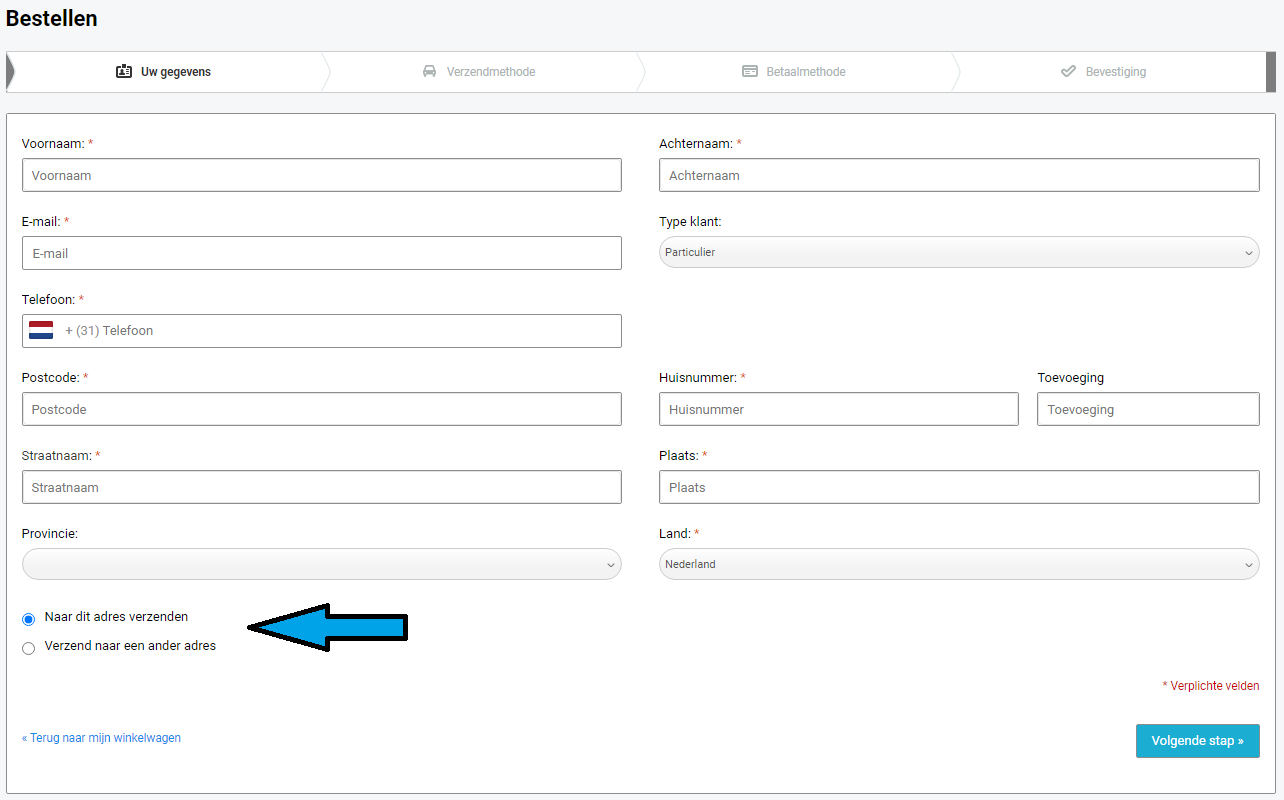Viewport: 1284px width, 800px height.
Task: Follow 'Terug naar mijn winkelwagen' link
Action: [x=101, y=738]
